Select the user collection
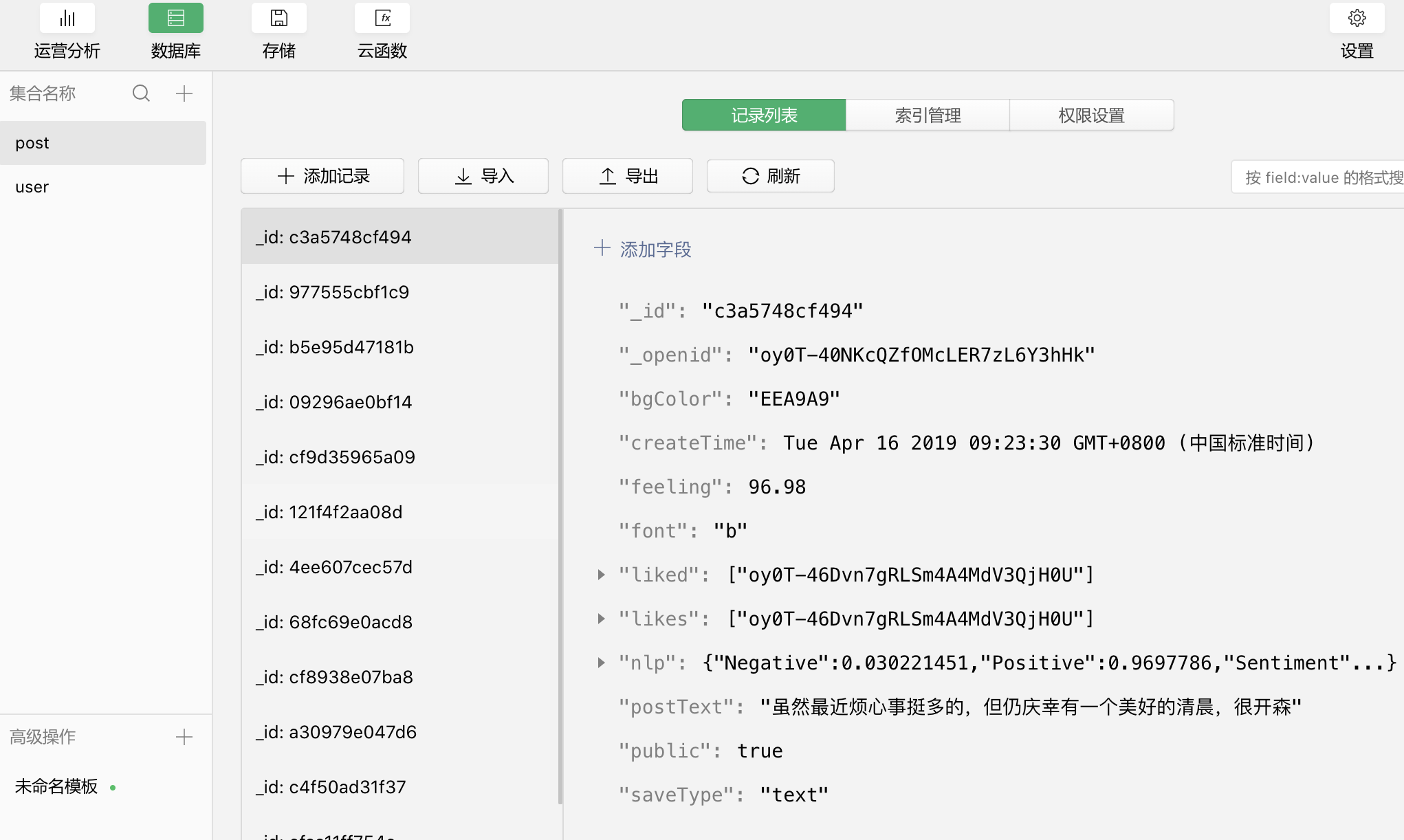The width and height of the screenshot is (1404, 840). click(x=32, y=187)
